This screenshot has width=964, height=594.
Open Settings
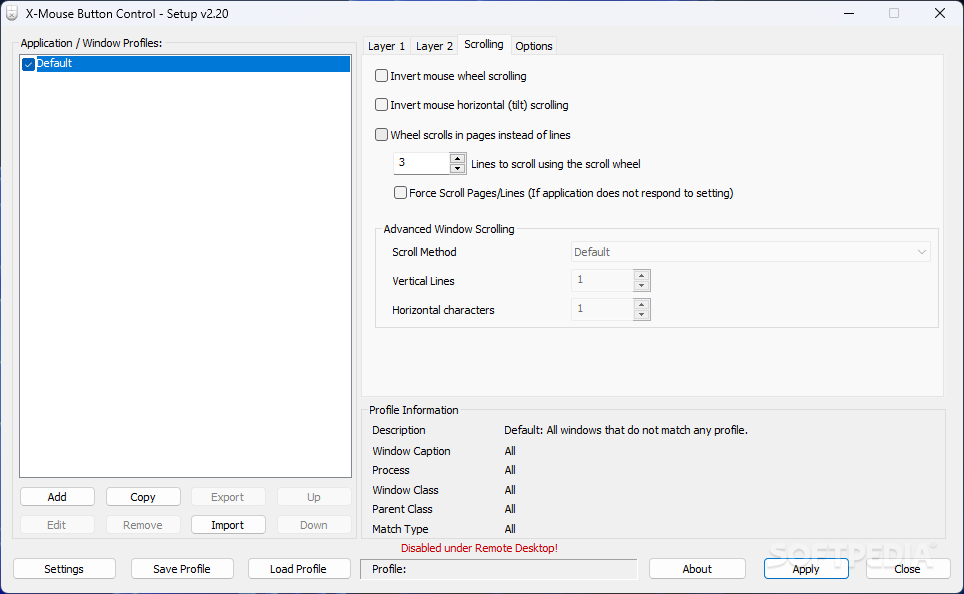64,569
